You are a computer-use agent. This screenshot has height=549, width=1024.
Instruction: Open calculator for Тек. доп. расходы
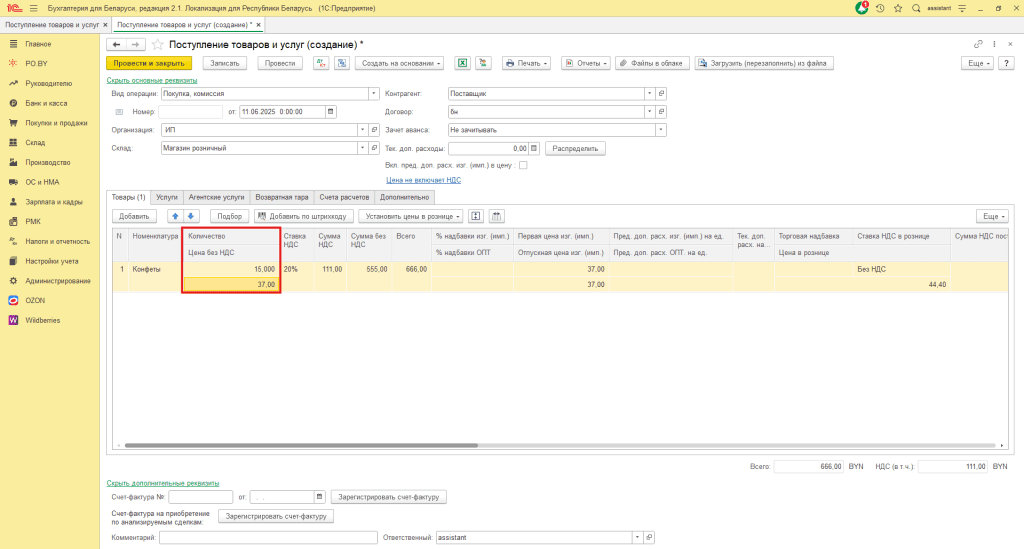click(534, 148)
